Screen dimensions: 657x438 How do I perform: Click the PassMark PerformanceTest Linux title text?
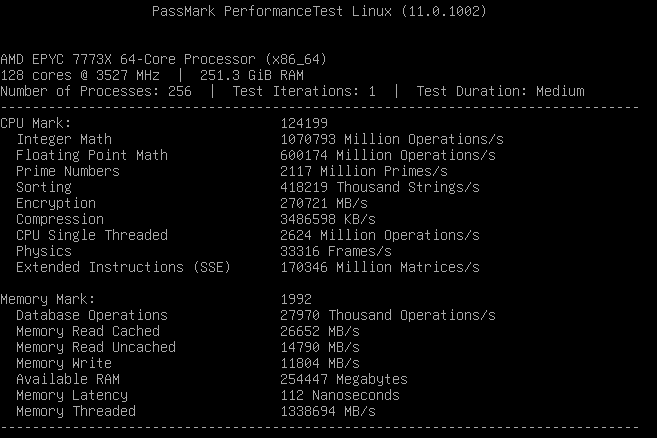tap(319, 11)
